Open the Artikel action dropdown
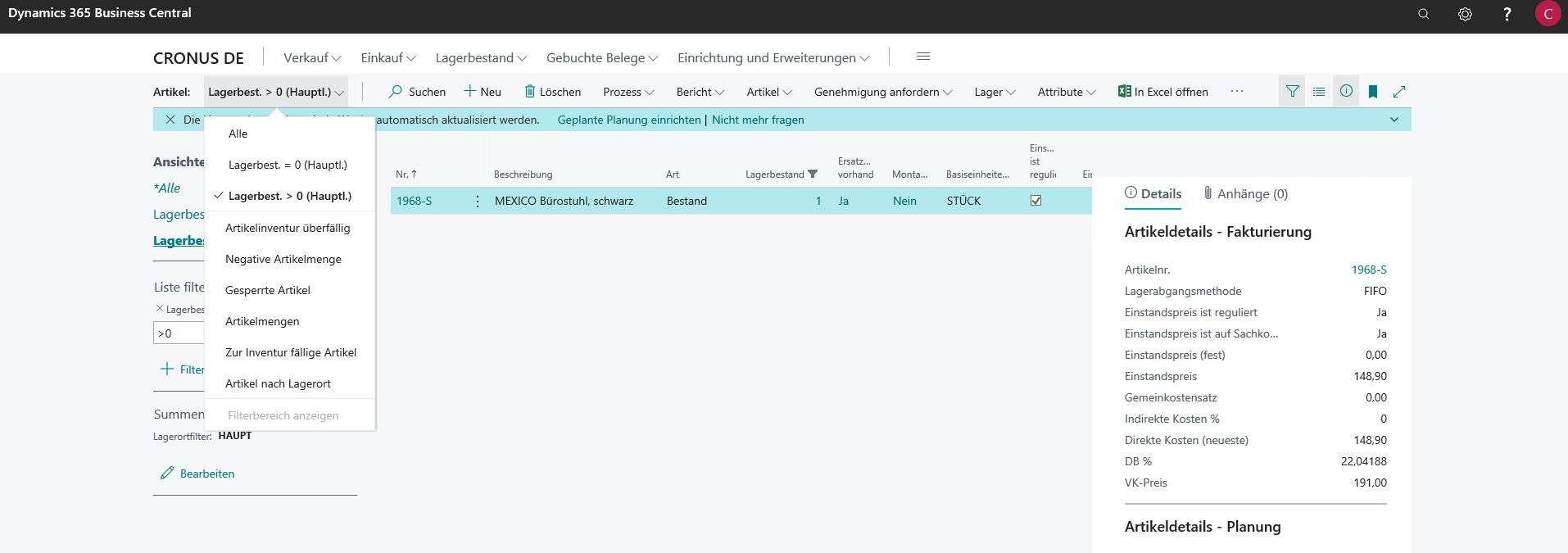1568x553 pixels. click(x=769, y=92)
